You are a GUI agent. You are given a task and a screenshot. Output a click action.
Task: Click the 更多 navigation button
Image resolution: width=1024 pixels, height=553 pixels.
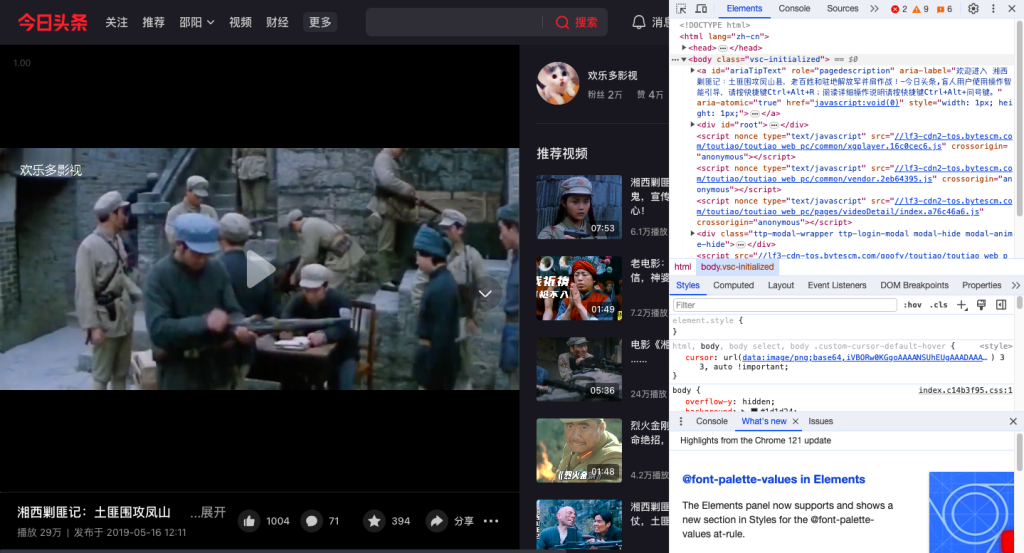[320, 22]
